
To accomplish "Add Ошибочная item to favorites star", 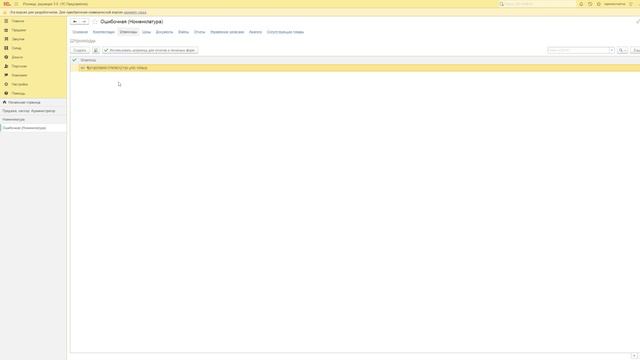I will click(x=95, y=22).
